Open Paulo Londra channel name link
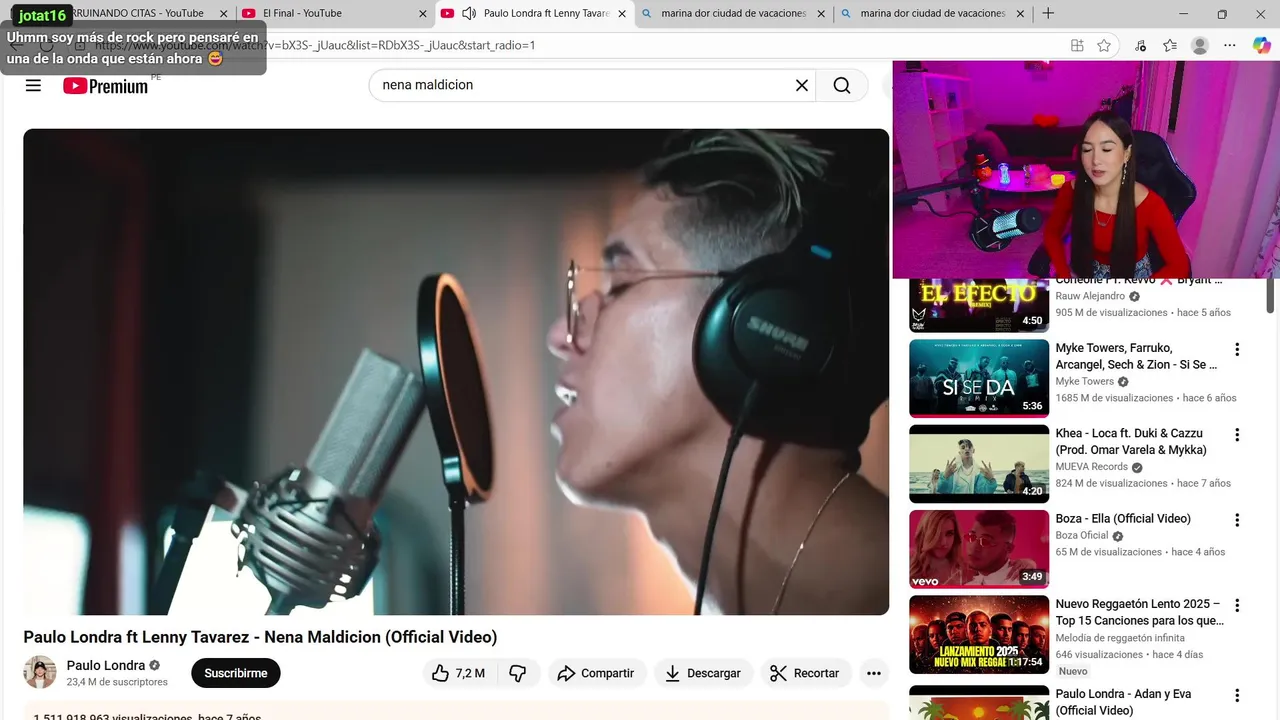 click(x=106, y=665)
